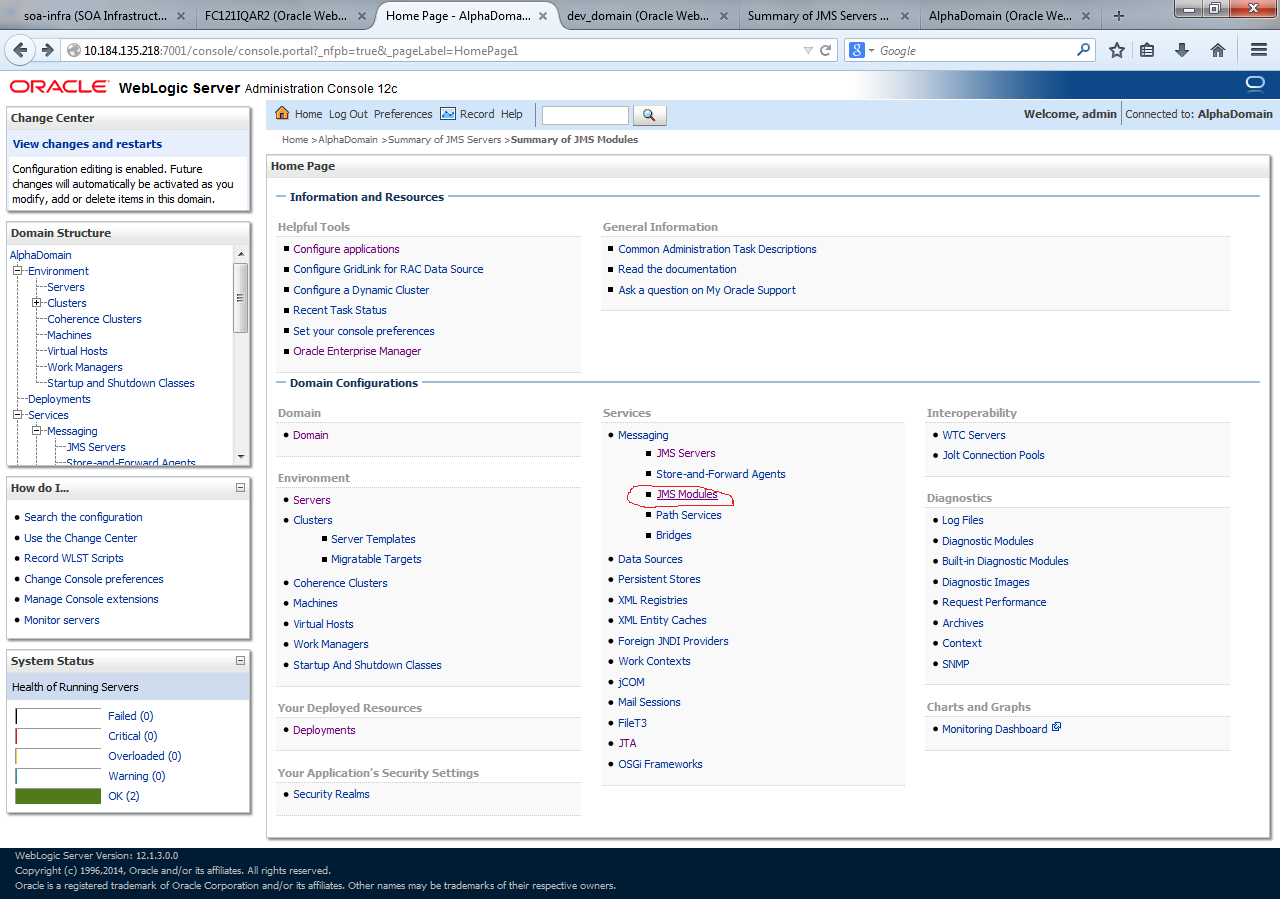
Task: Click the OK (2) health status link
Action: coord(124,796)
